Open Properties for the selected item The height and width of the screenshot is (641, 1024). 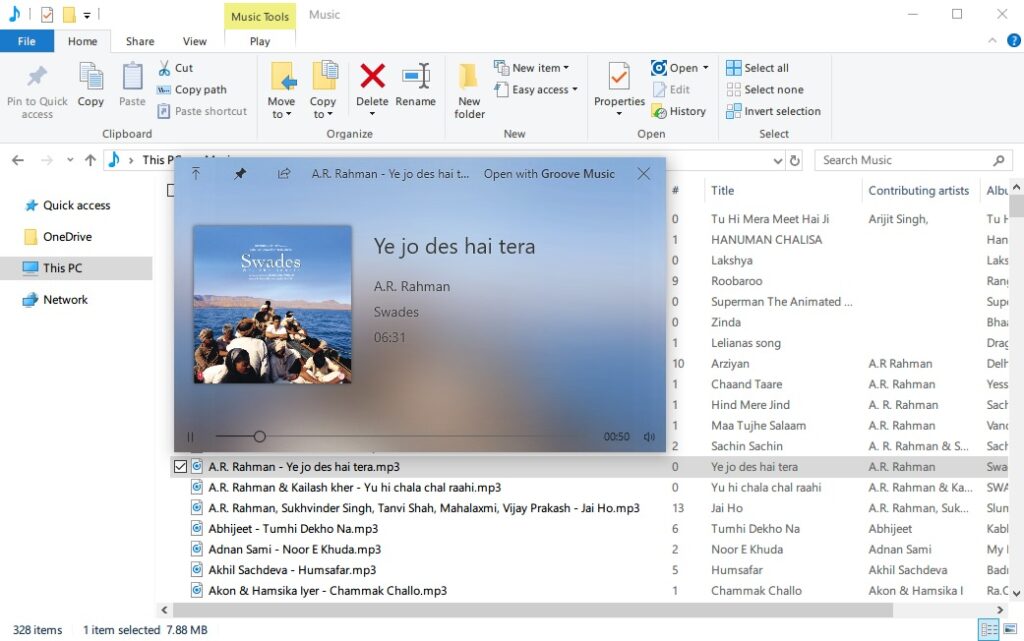click(618, 86)
